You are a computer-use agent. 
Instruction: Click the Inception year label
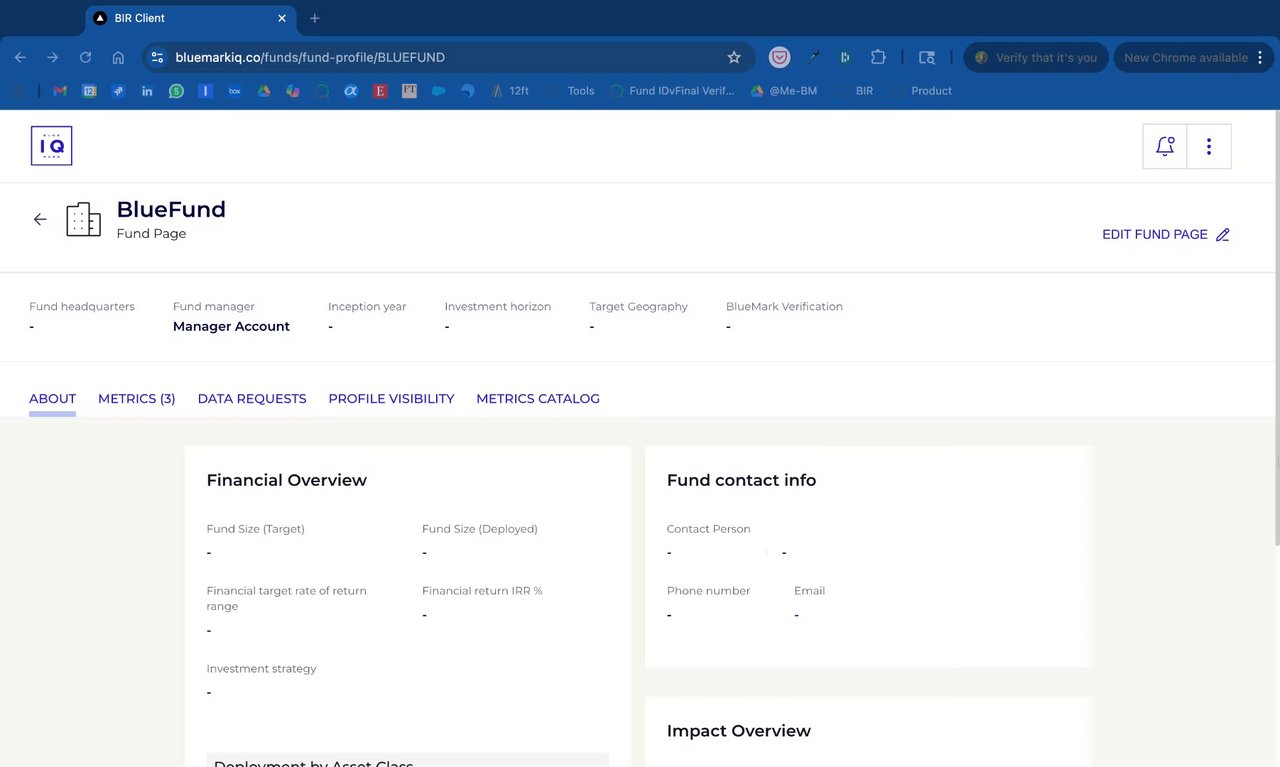pos(367,307)
